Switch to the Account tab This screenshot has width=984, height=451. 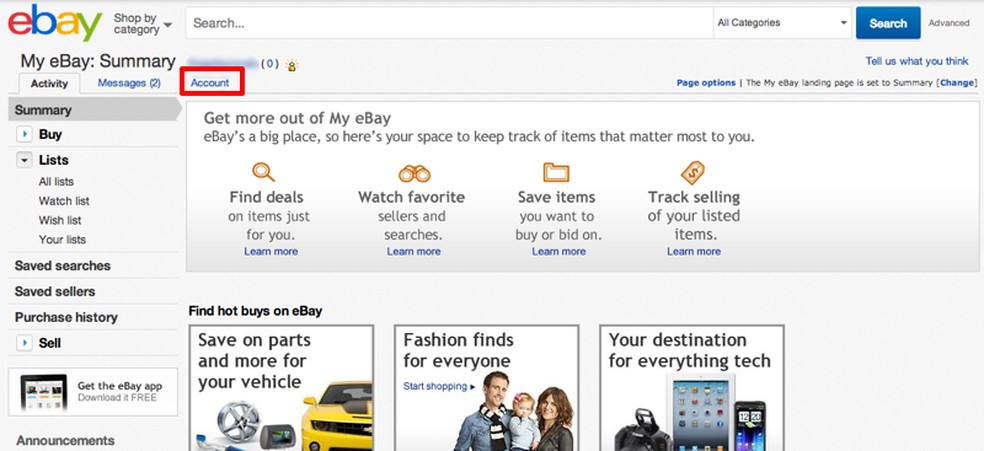[x=210, y=83]
